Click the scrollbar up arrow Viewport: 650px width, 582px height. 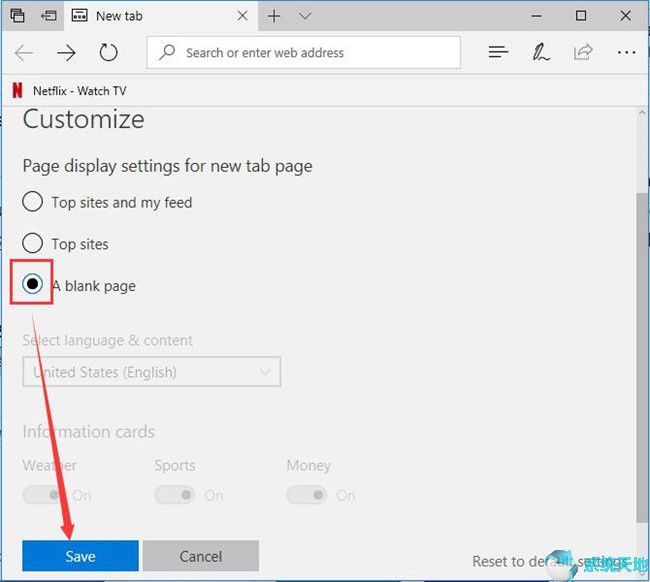[x=642, y=113]
